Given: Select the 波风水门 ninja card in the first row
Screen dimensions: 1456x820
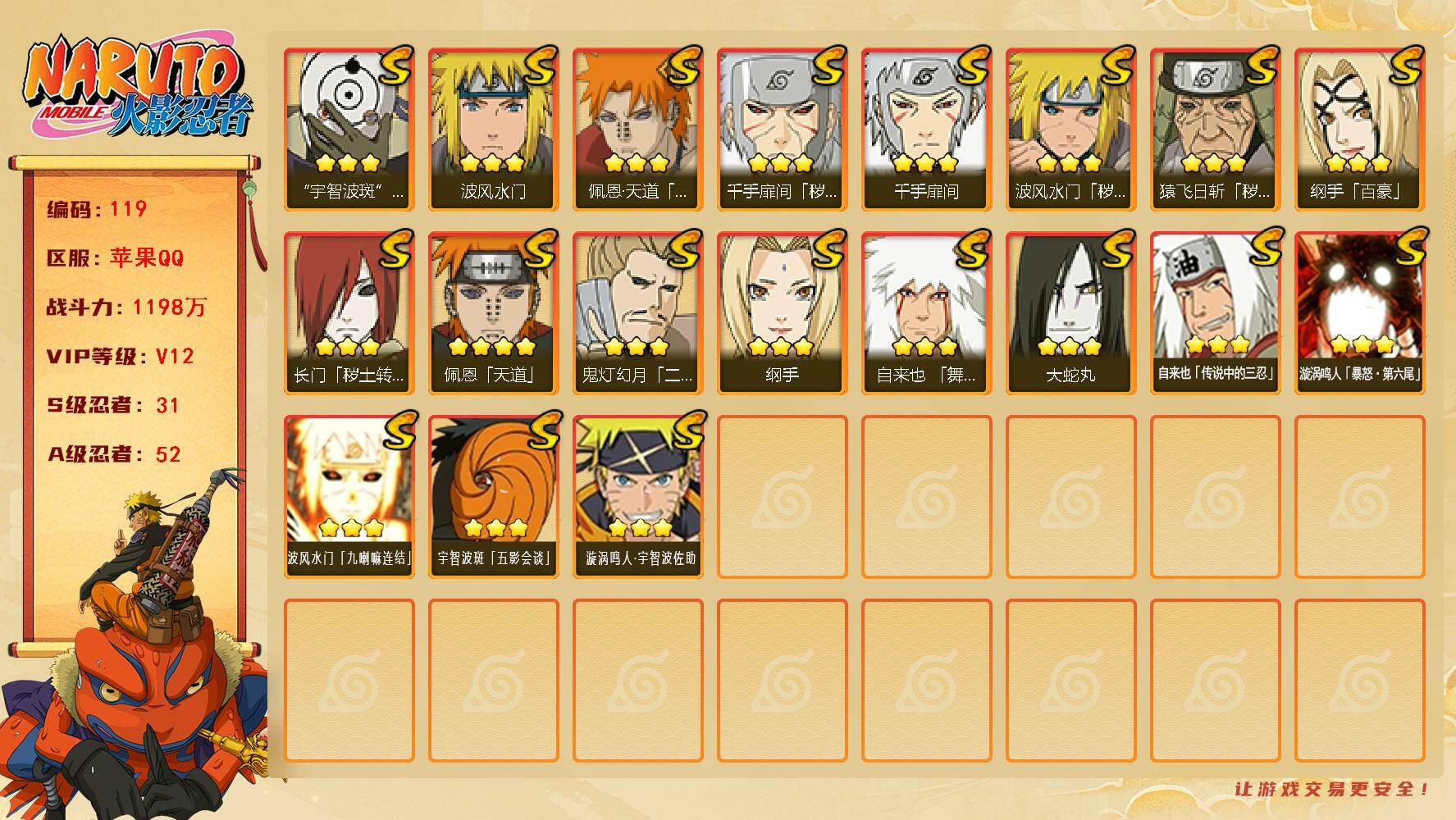Looking at the screenshot, I should (493, 130).
